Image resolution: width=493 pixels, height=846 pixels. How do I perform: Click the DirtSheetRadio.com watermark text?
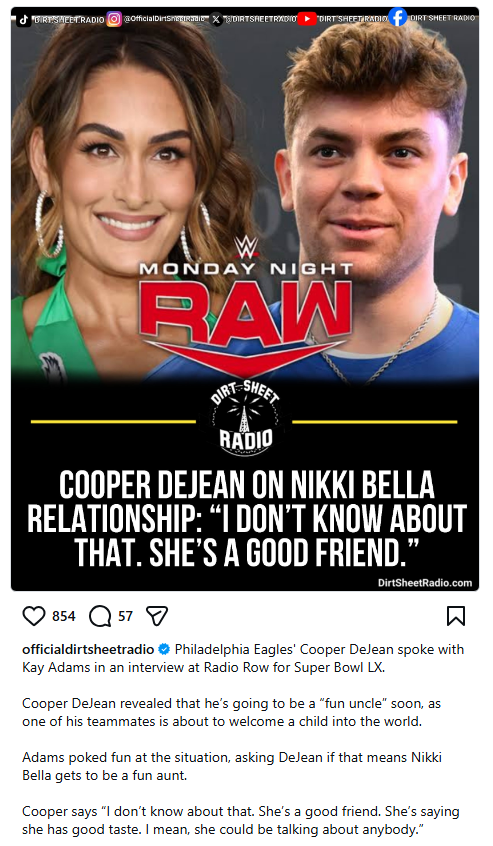tap(425, 582)
